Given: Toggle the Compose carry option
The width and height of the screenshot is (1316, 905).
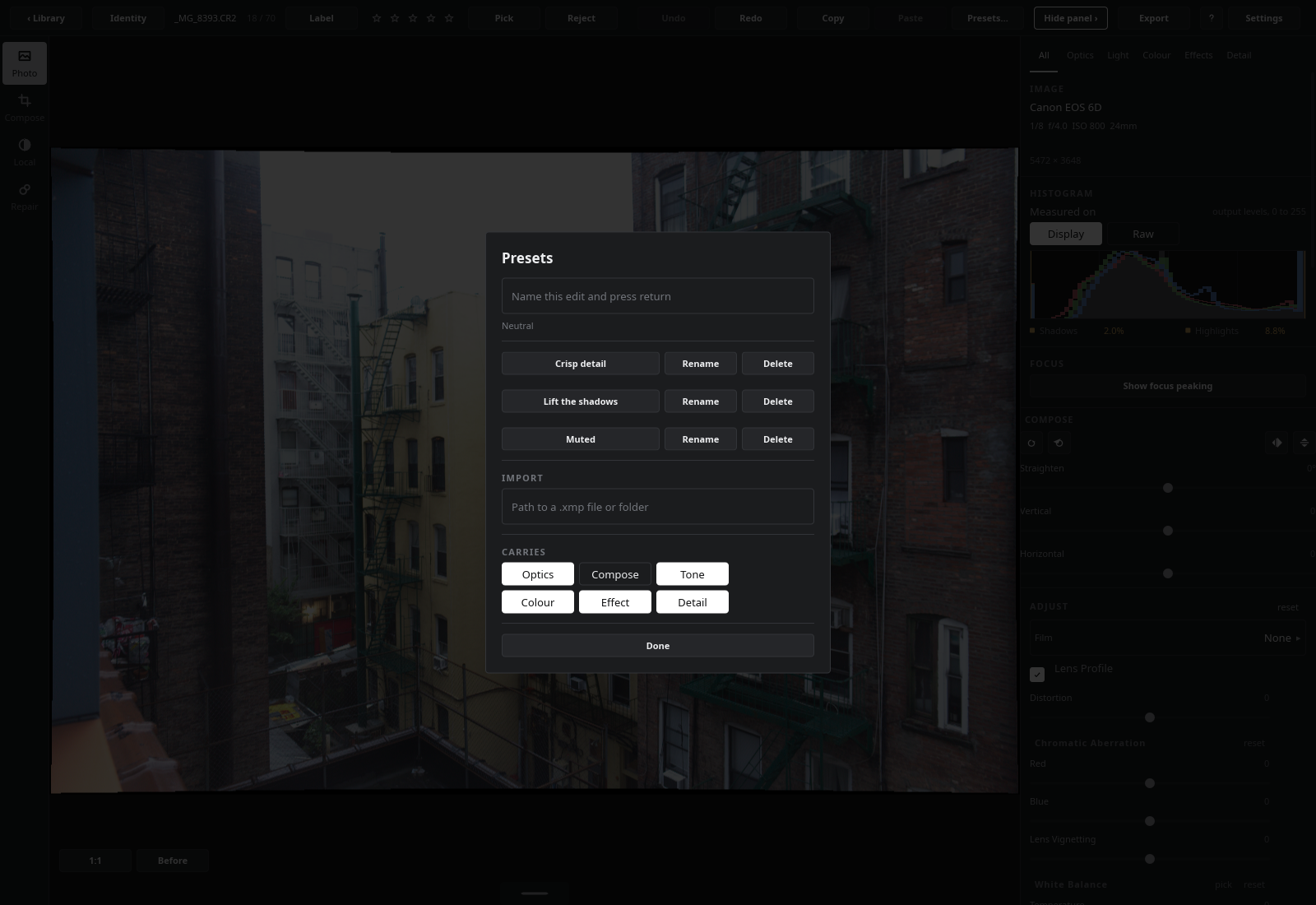Looking at the screenshot, I should coord(615,574).
